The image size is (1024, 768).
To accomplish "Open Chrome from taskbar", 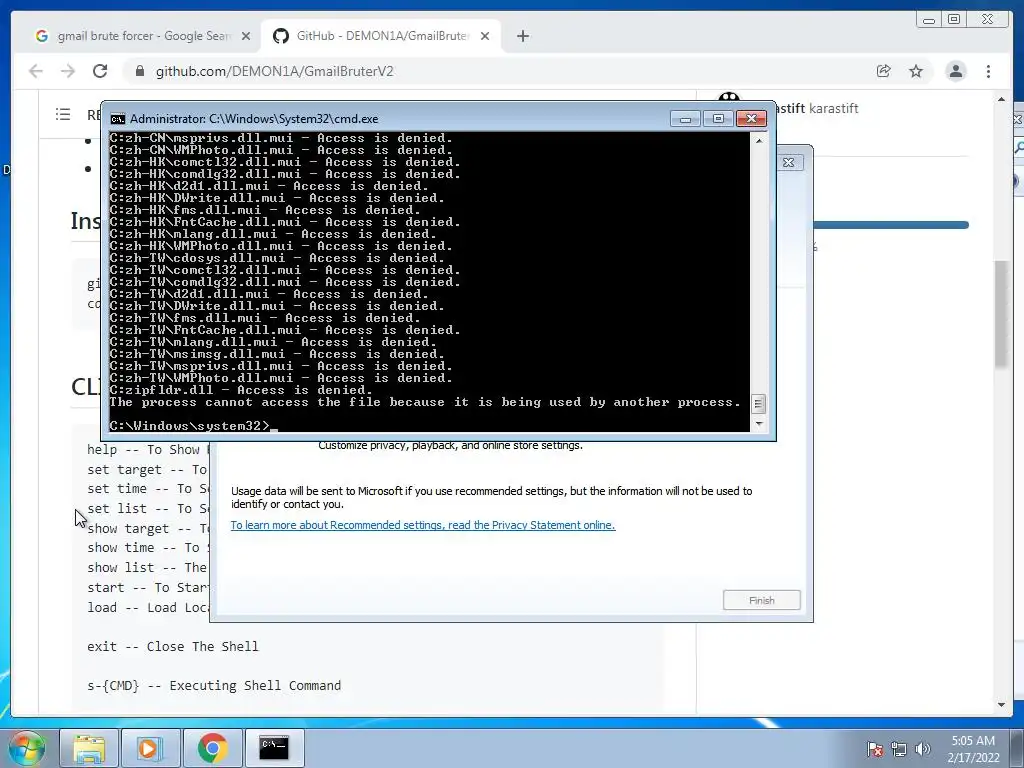I will (x=212, y=748).
